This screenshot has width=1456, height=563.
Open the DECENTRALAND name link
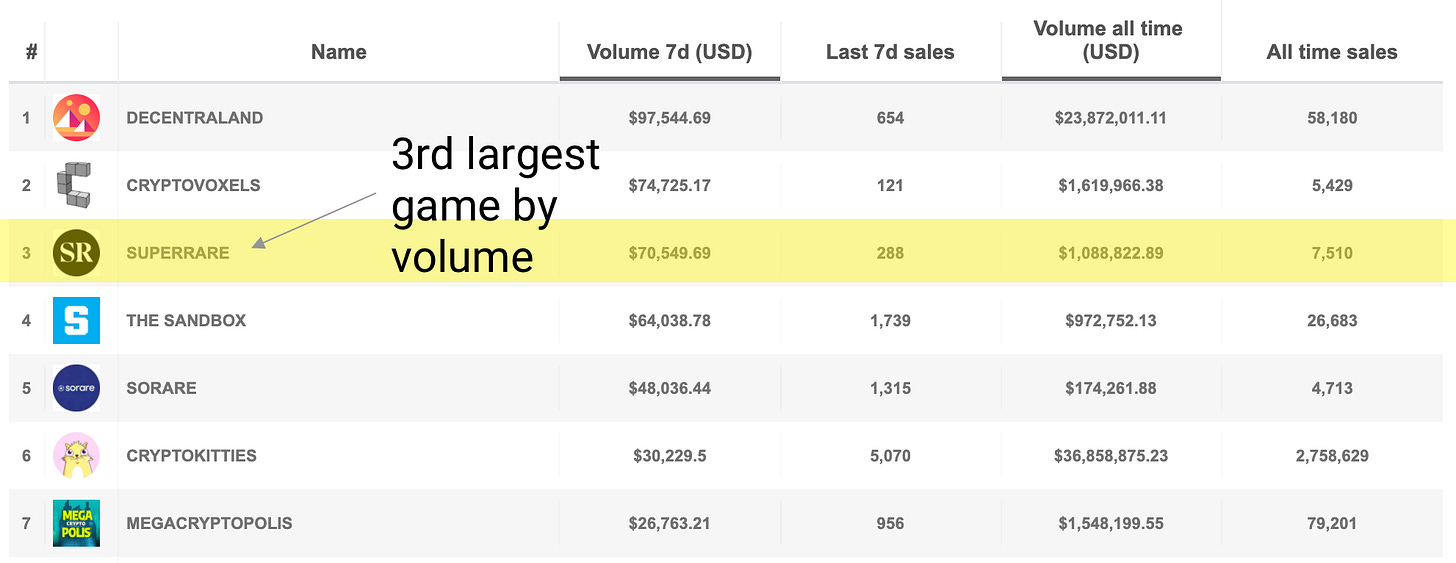click(195, 118)
